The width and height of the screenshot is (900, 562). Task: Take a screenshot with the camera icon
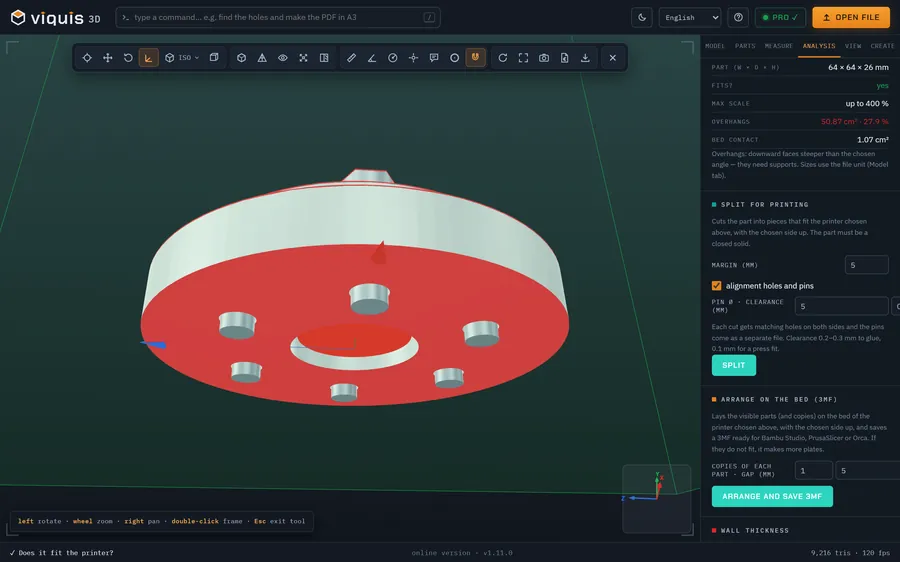(544, 57)
